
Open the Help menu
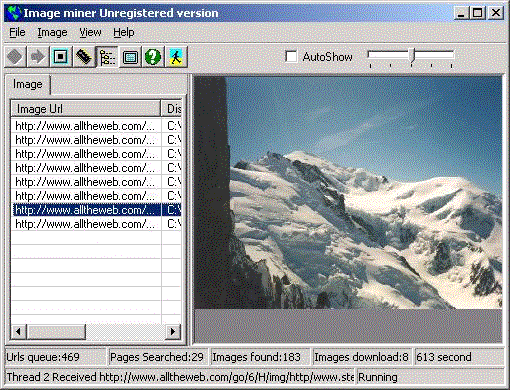124,32
